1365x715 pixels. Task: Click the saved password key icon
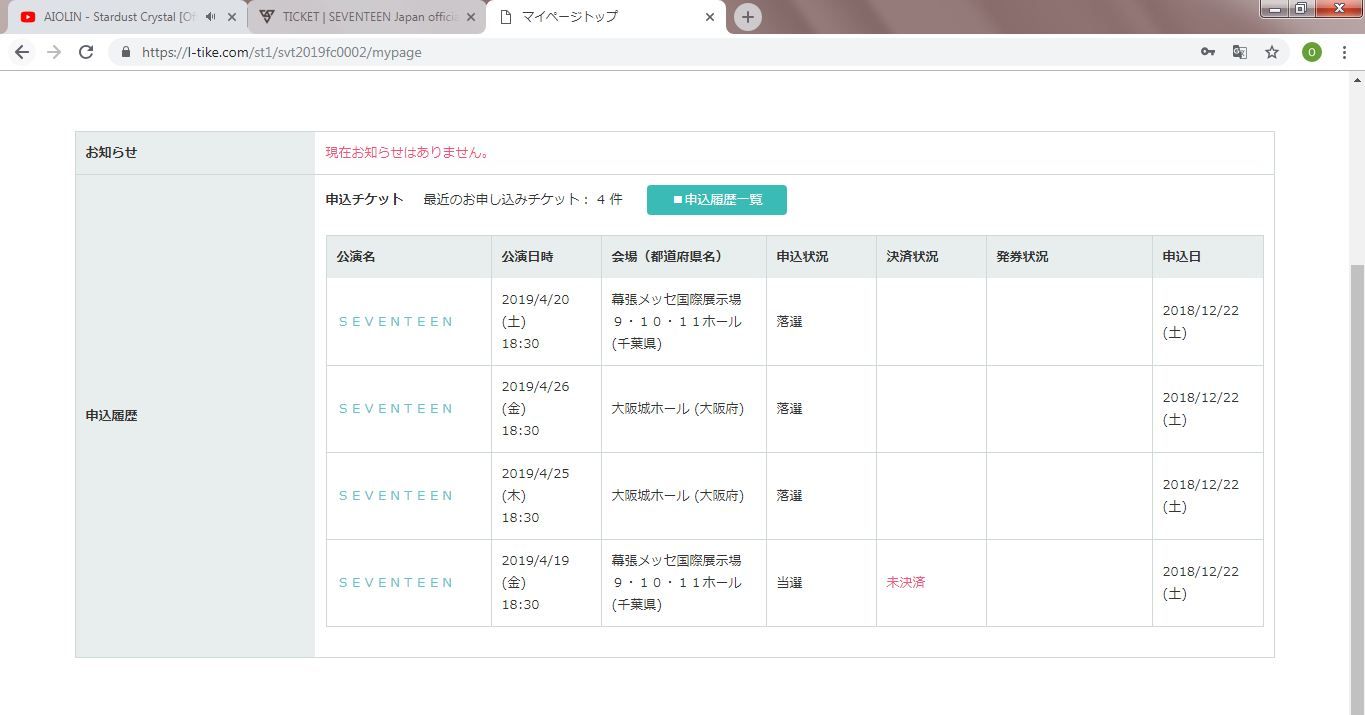(x=1208, y=52)
